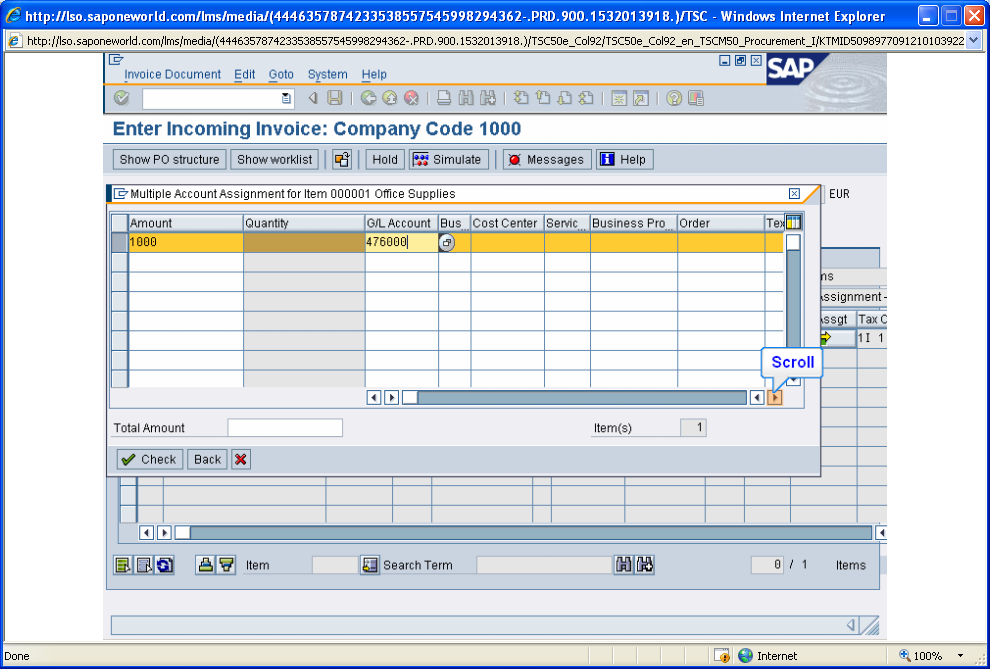Click the application toolbar Help button with info icon
The width and height of the screenshot is (990, 669).
pyautogui.click(x=624, y=160)
